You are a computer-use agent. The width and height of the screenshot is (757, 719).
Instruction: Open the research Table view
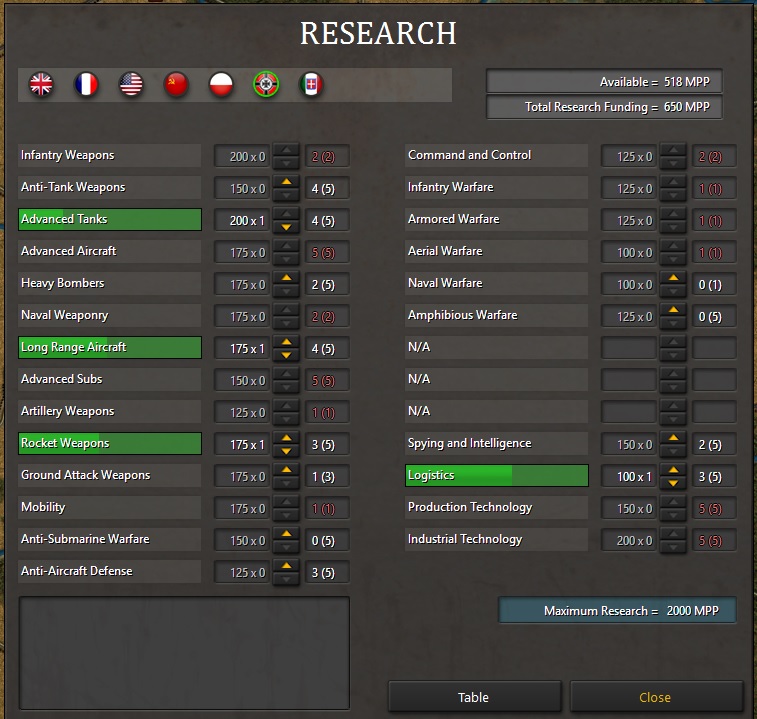coord(474,697)
